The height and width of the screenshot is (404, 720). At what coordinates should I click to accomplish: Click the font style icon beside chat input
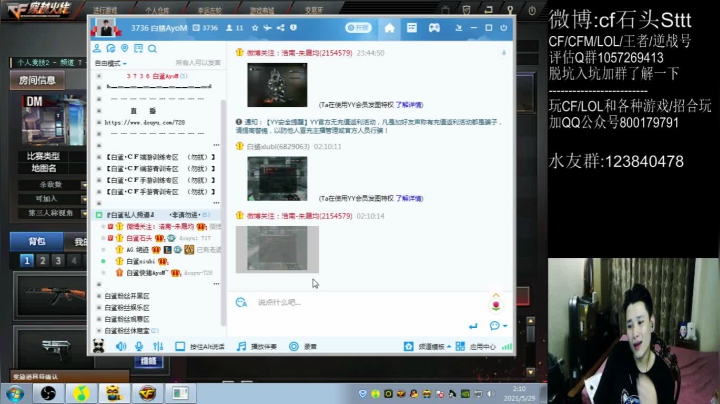point(241,302)
